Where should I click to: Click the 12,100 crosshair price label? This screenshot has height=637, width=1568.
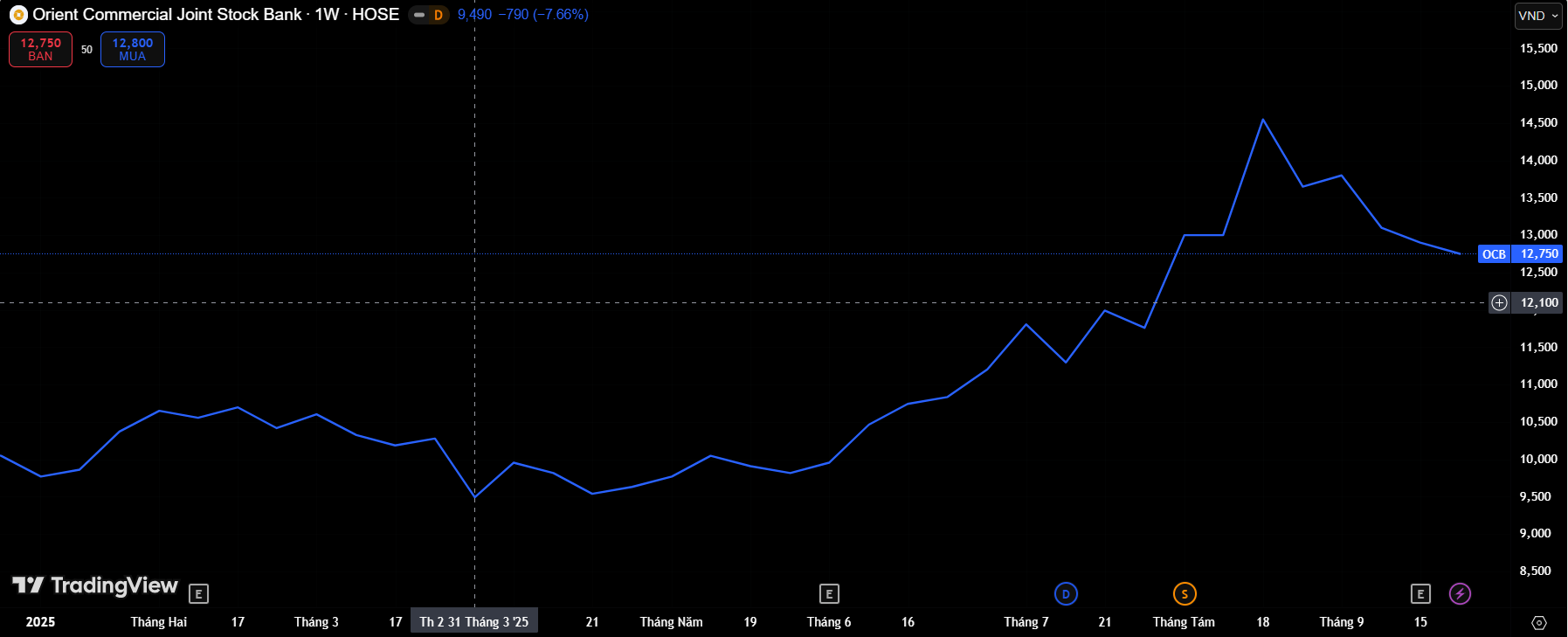click(x=1539, y=303)
